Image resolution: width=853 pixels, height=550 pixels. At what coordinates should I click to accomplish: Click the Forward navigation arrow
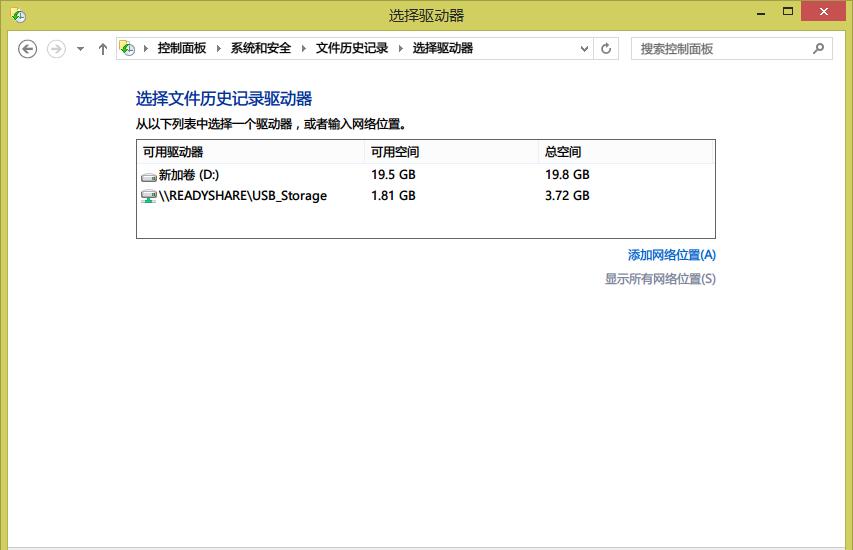(56, 49)
